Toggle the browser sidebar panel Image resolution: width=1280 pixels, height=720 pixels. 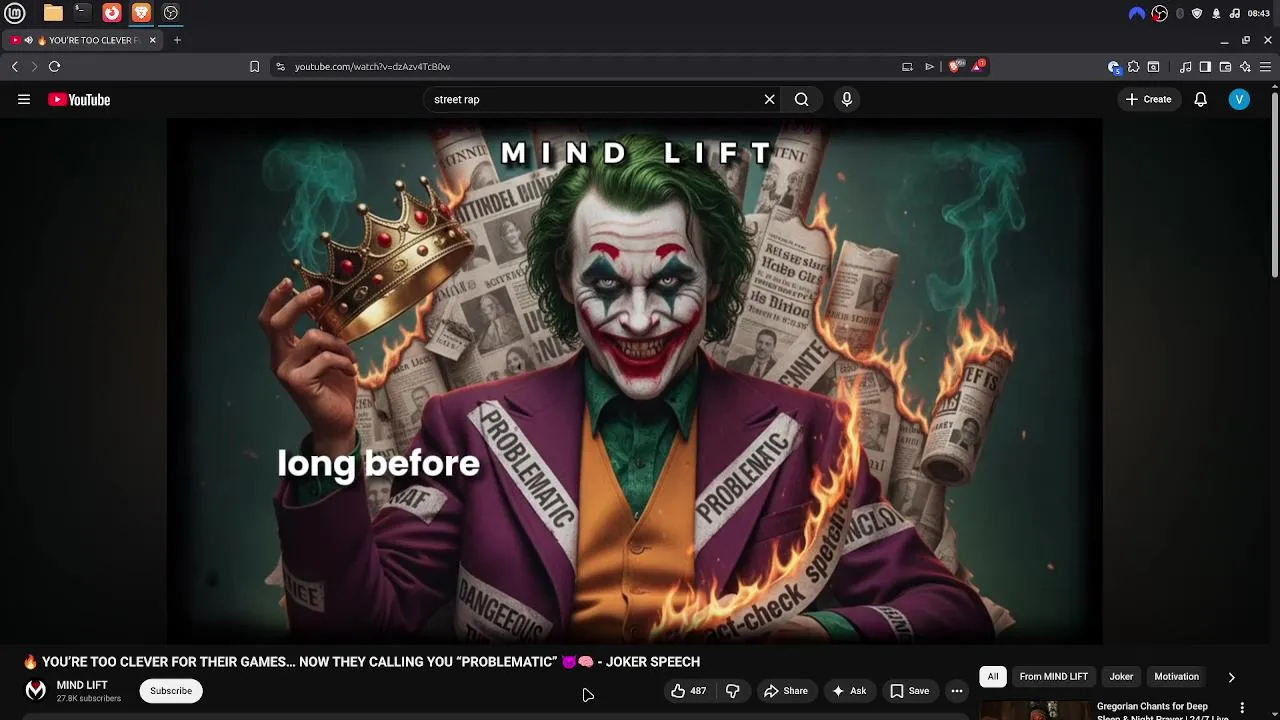pyautogui.click(x=1205, y=67)
